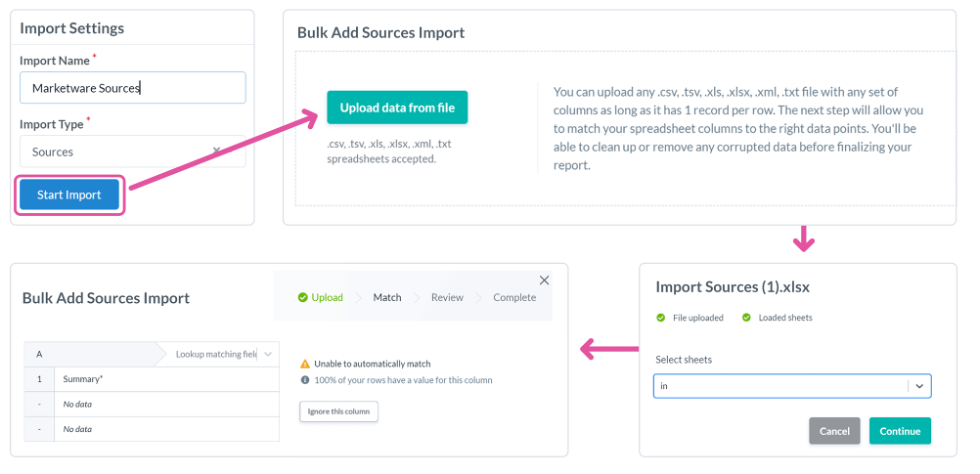Screen dimensions: 980x474
Task: Click the warning triangle beside Unable to match
Action: click(x=304, y=364)
